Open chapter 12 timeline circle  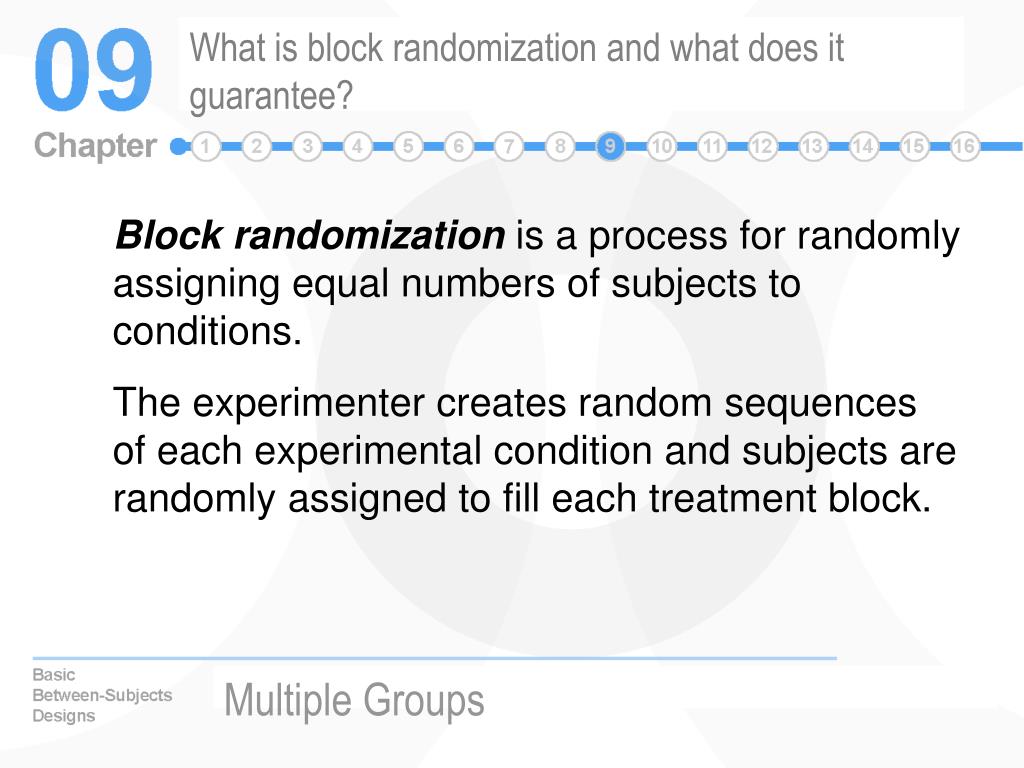(762, 146)
